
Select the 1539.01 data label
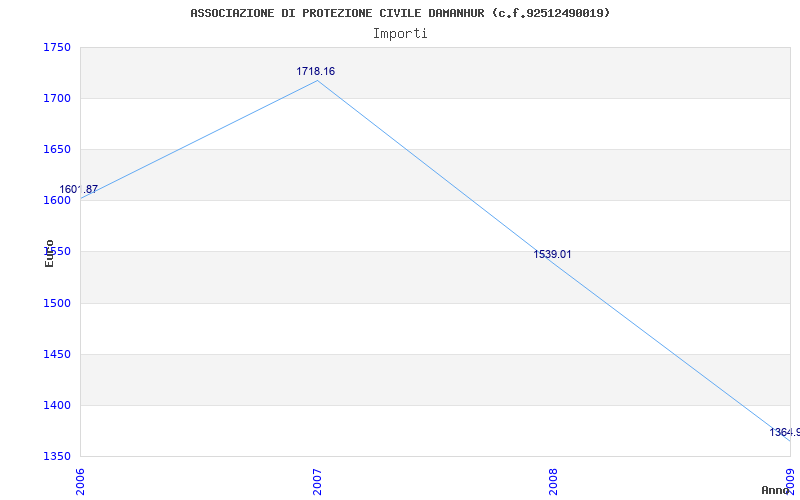pyautogui.click(x=553, y=254)
